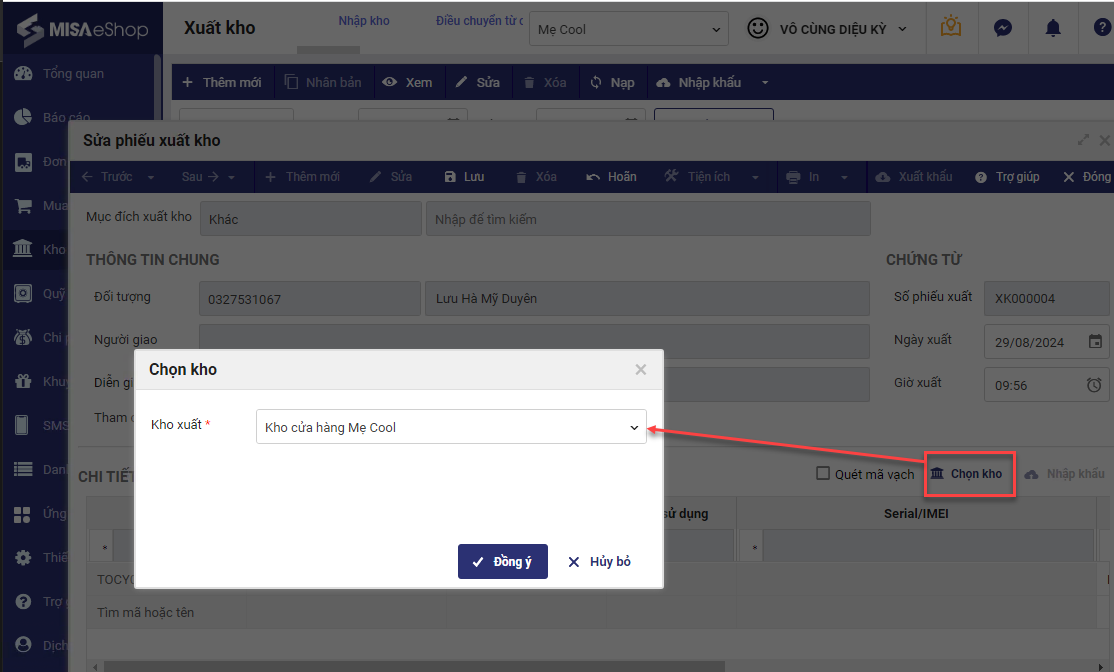Expand the Trước dropdown arrow
1114x672 pixels.
coord(151,177)
